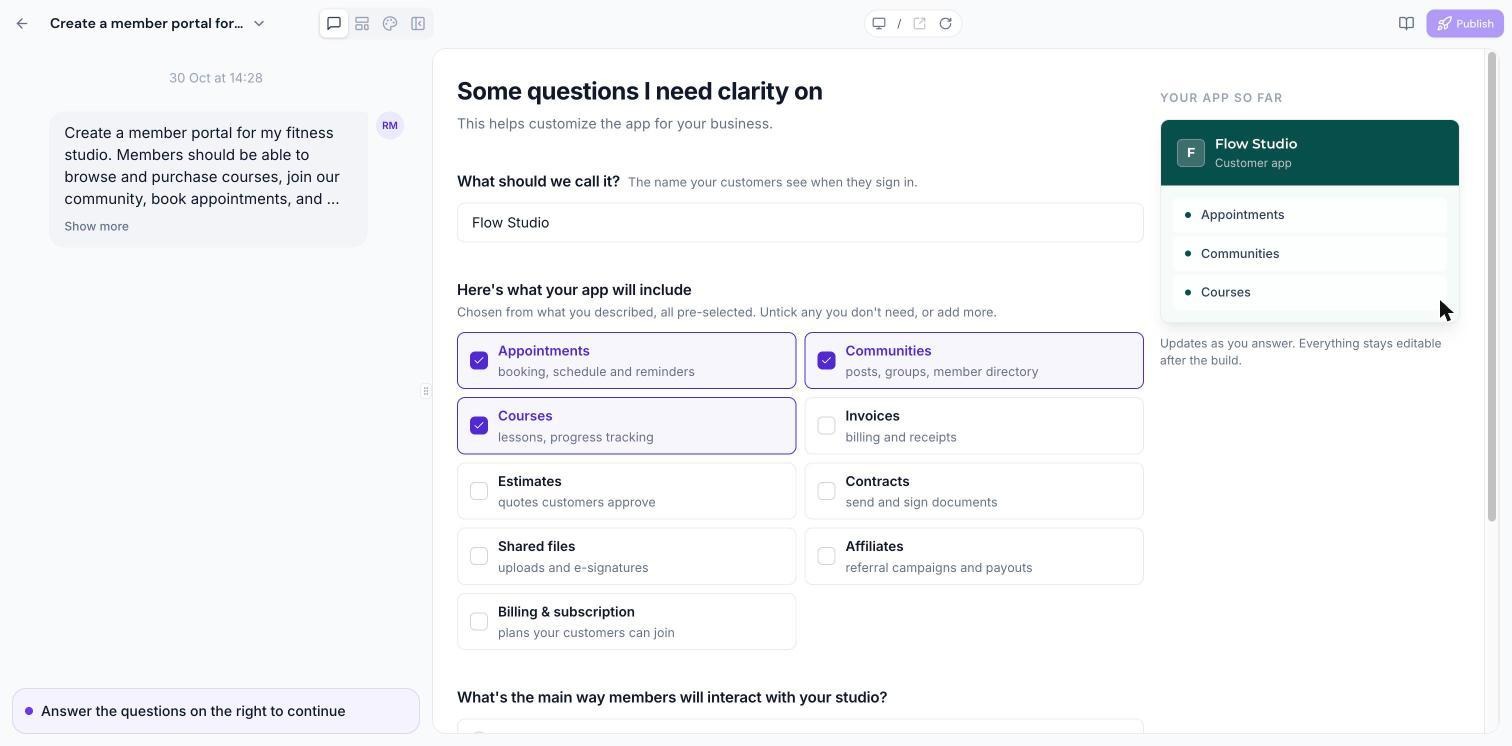Image resolution: width=1512 pixels, height=746 pixels.
Task: Open the theme palette icon
Action: coord(390,23)
